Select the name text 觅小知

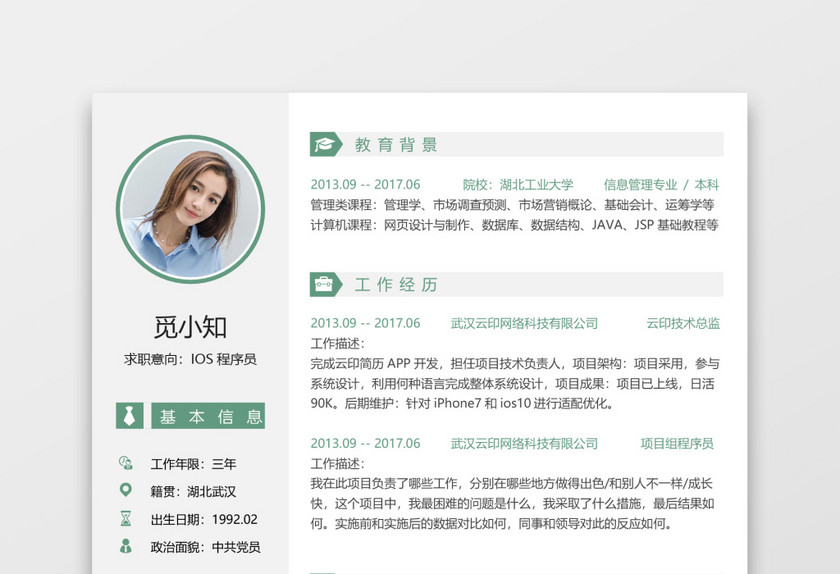(x=190, y=327)
